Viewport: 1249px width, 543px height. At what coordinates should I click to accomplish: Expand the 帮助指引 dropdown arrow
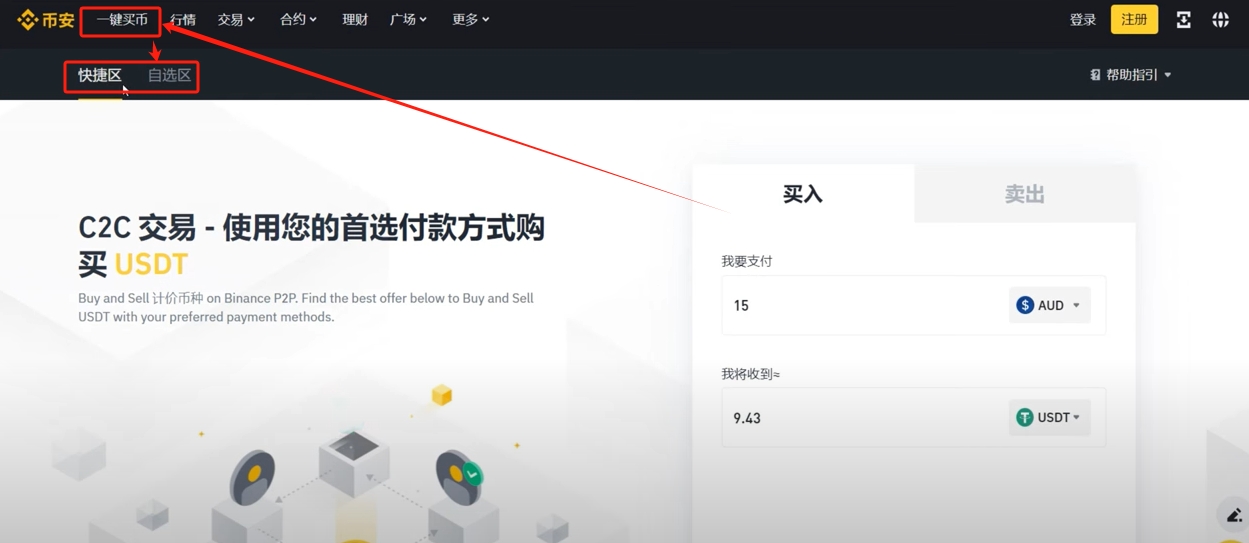[x=1168, y=75]
